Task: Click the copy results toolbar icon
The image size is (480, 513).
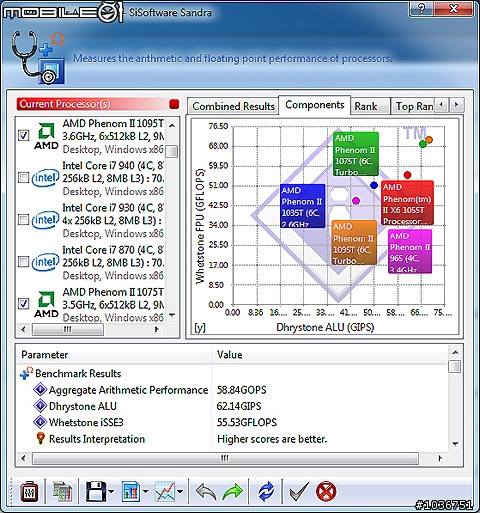Action: click(62, 492)
